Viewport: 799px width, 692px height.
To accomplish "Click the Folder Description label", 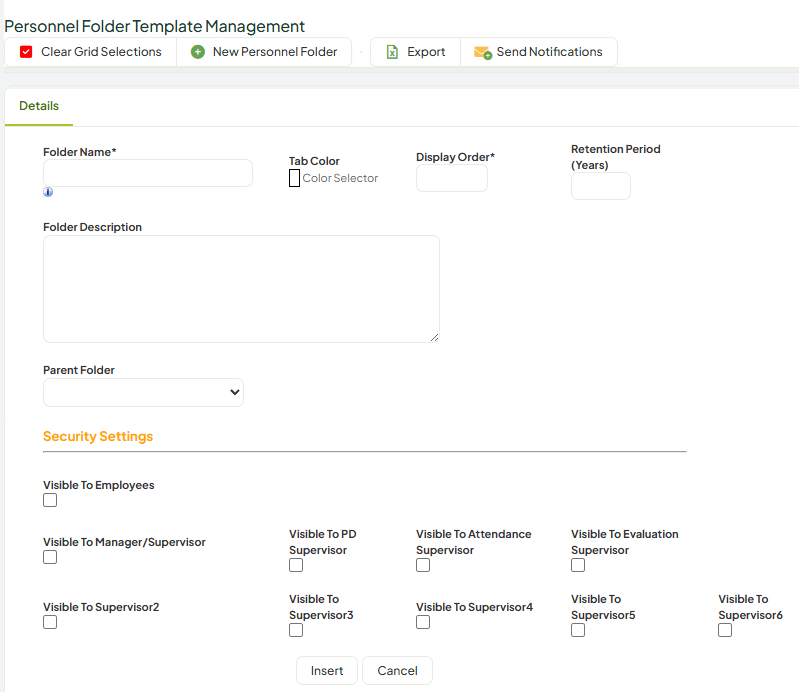I will click(92, 227).
